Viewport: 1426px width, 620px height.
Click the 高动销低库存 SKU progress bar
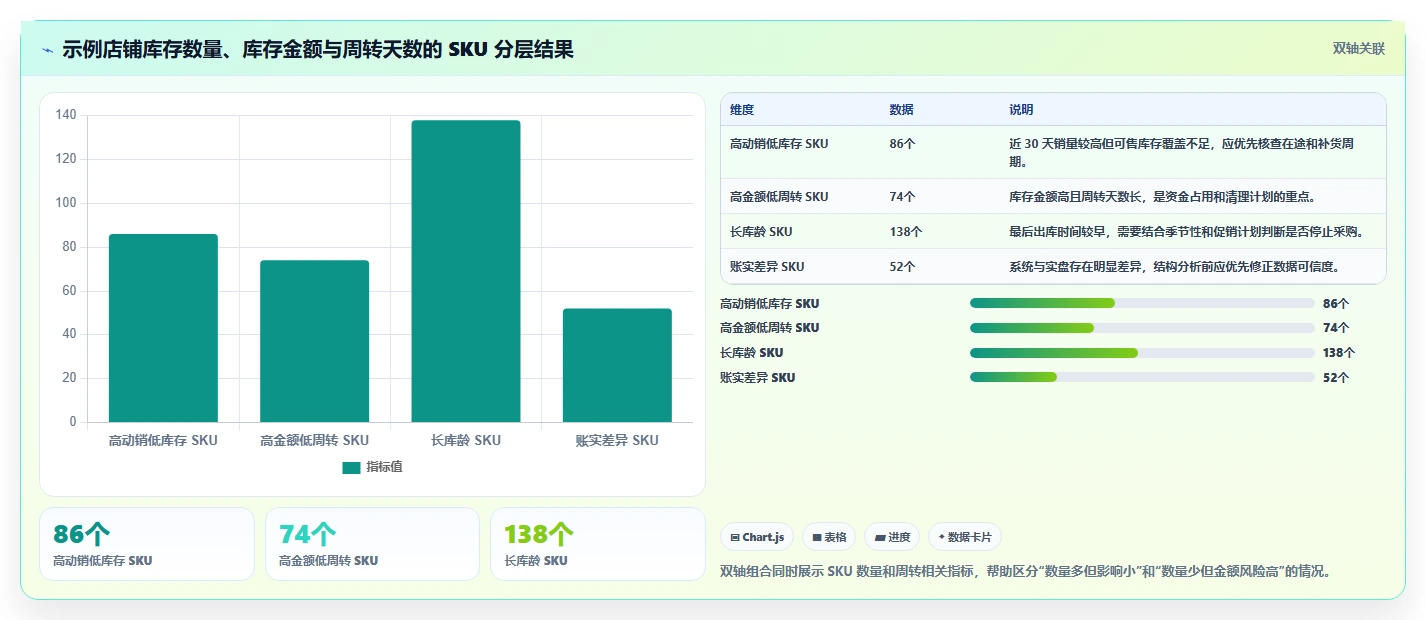[1142, 303]
